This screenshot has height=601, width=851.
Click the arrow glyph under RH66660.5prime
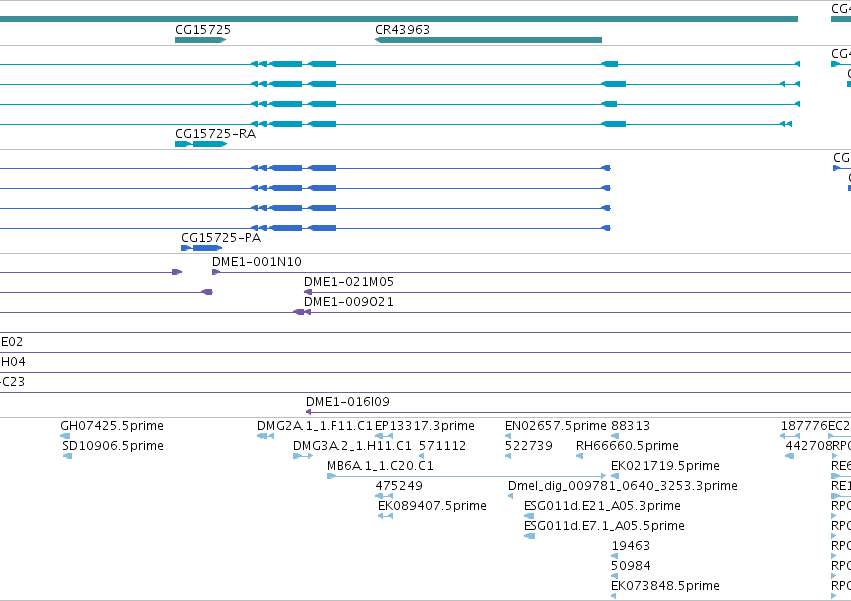(580, 456)
